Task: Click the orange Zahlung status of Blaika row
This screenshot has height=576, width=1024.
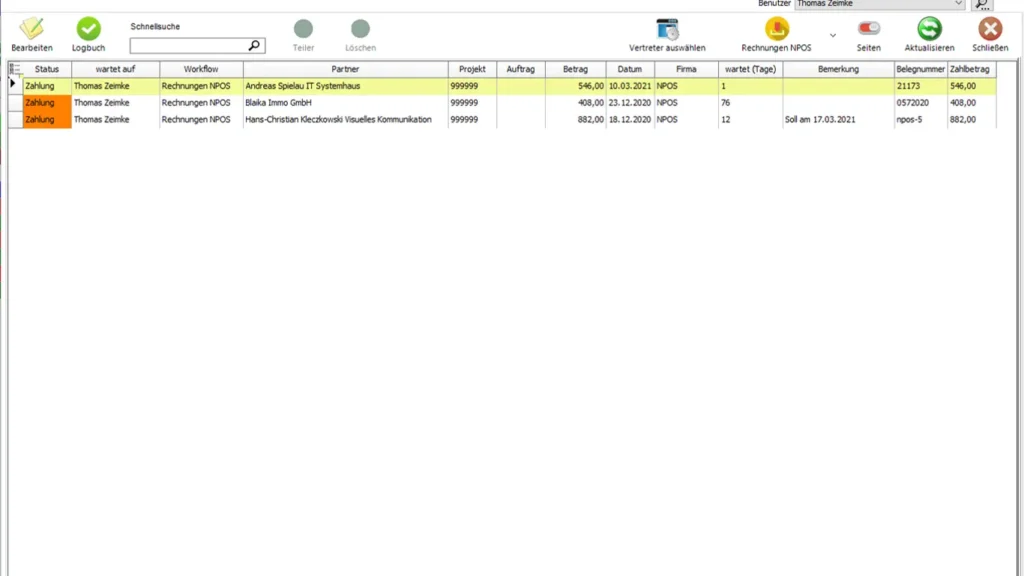Action: coord(47,103)
